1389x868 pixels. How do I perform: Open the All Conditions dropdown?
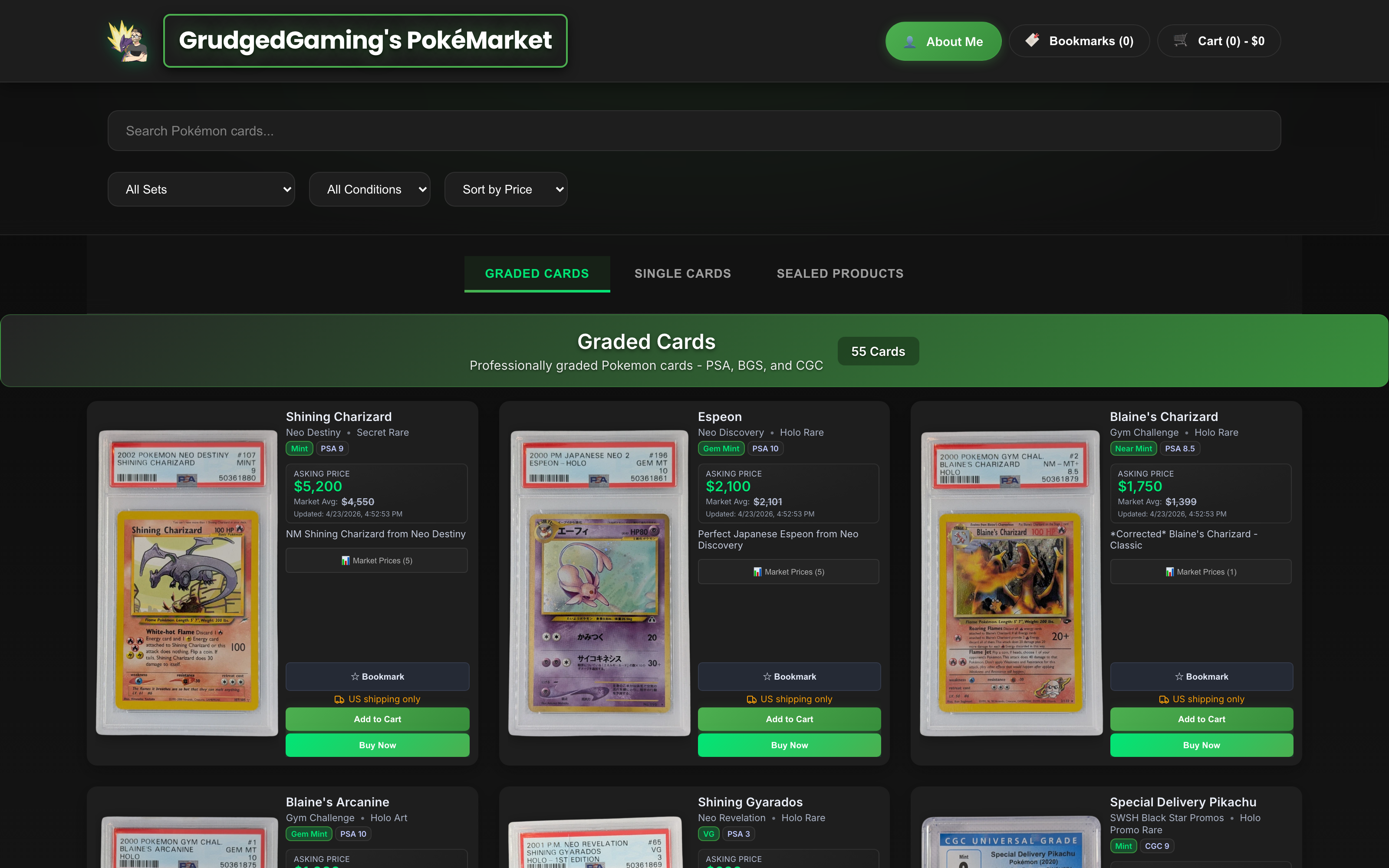coord(370,190)
